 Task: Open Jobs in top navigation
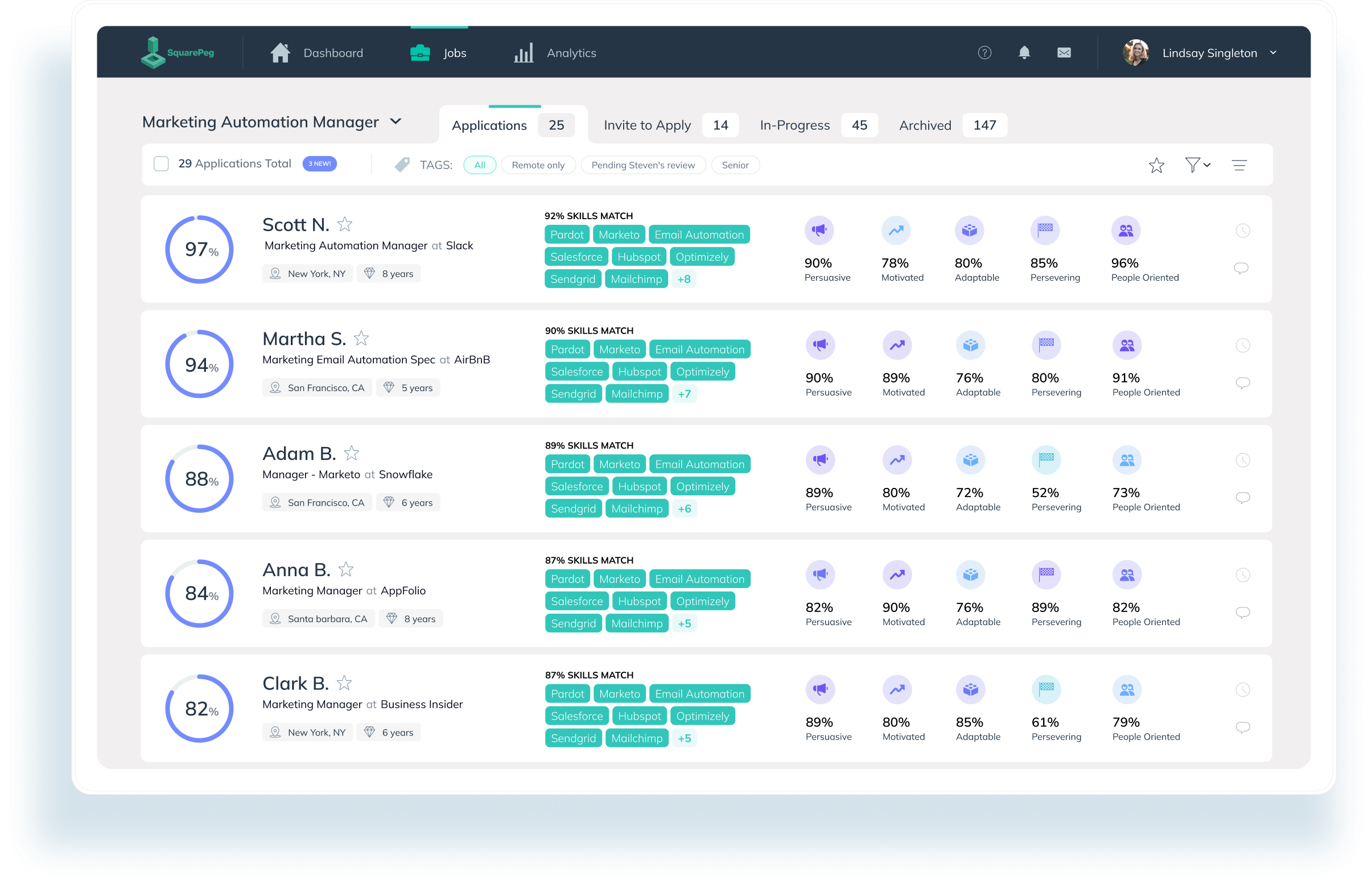[x=438, y=52]
